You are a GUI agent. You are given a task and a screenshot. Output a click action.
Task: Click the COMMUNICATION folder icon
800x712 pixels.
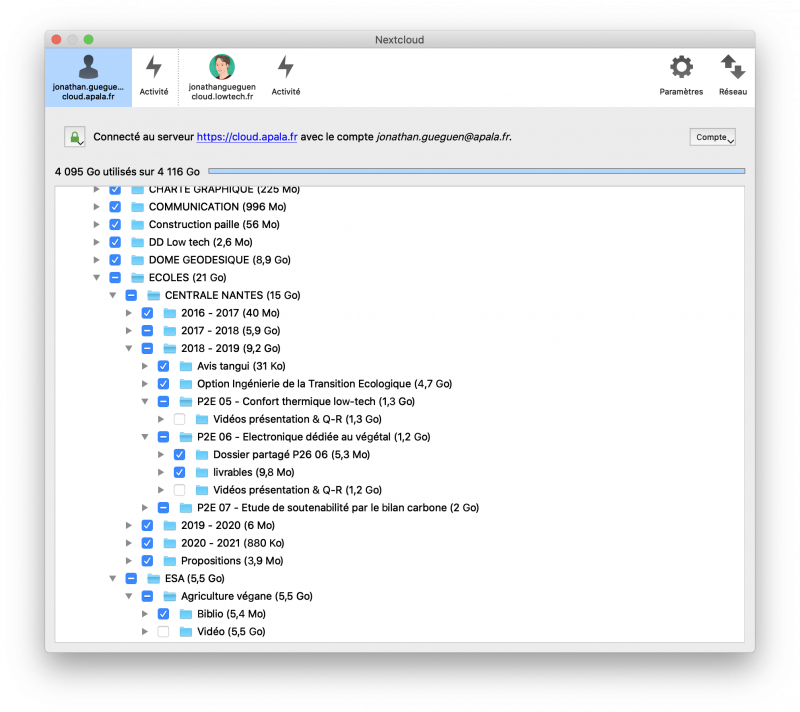[135, 207]
